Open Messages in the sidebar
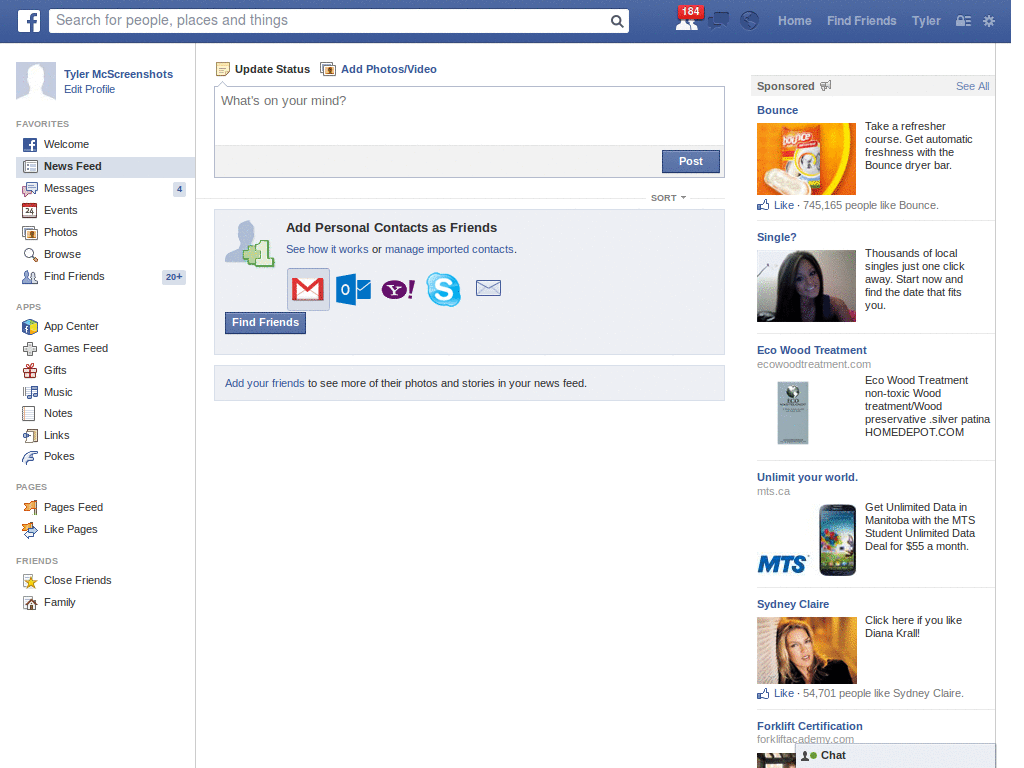Viewport: 1024px width, 768px height. (x=105, y=189)
